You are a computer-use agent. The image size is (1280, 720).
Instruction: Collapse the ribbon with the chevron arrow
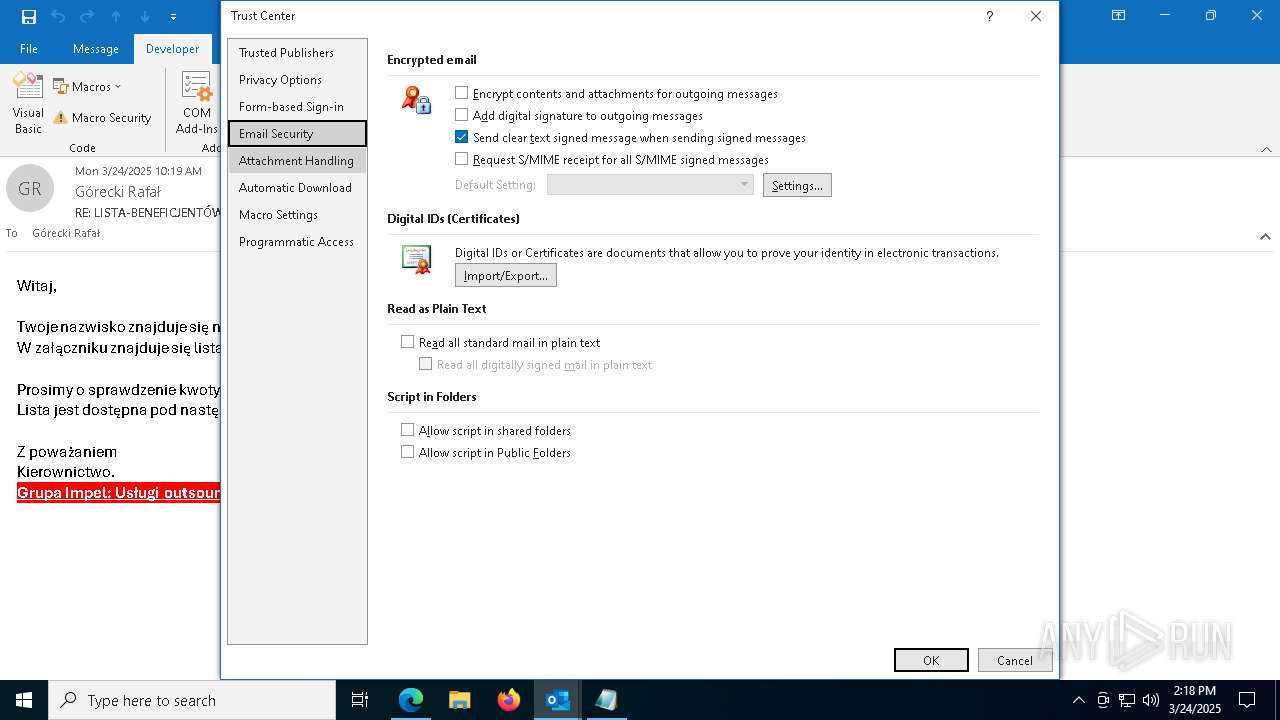(x=1266, y=149)
